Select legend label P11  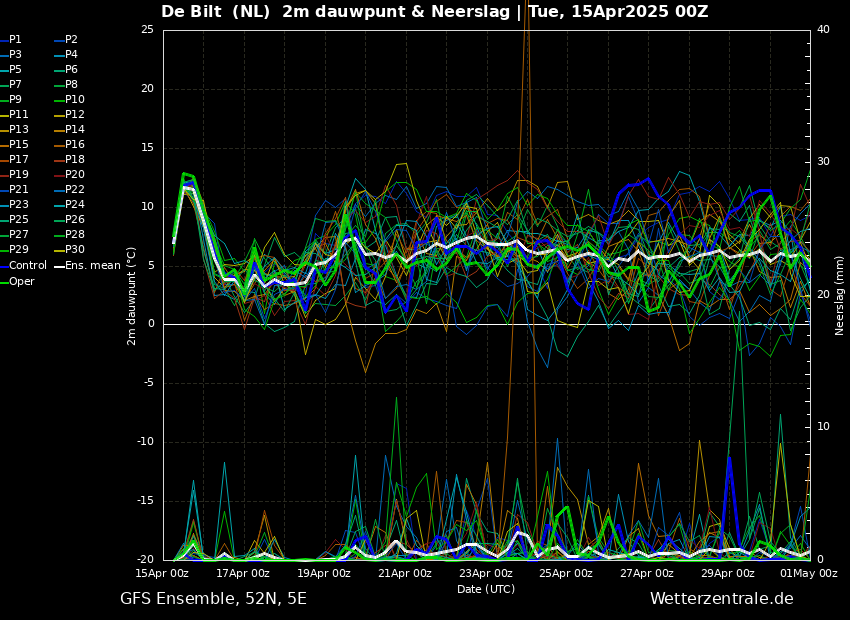18,114
